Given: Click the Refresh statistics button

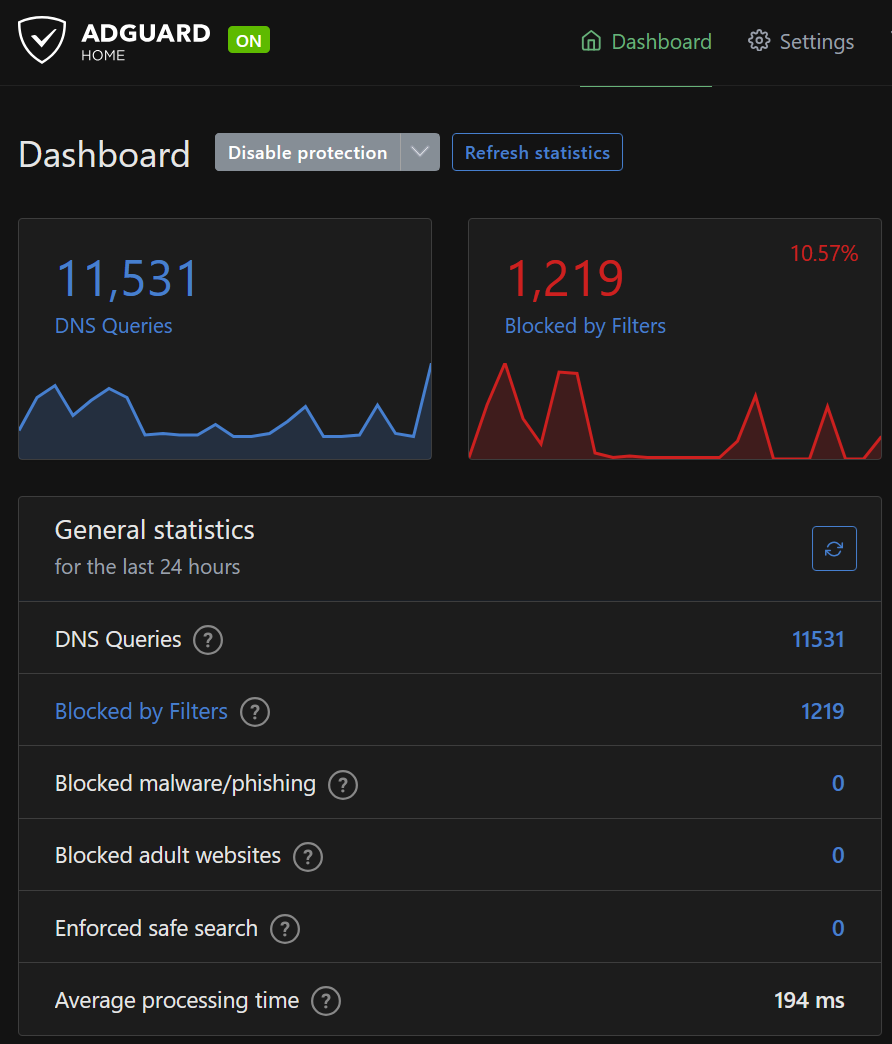Looking at the screenshot, I should tap(537, 151).
